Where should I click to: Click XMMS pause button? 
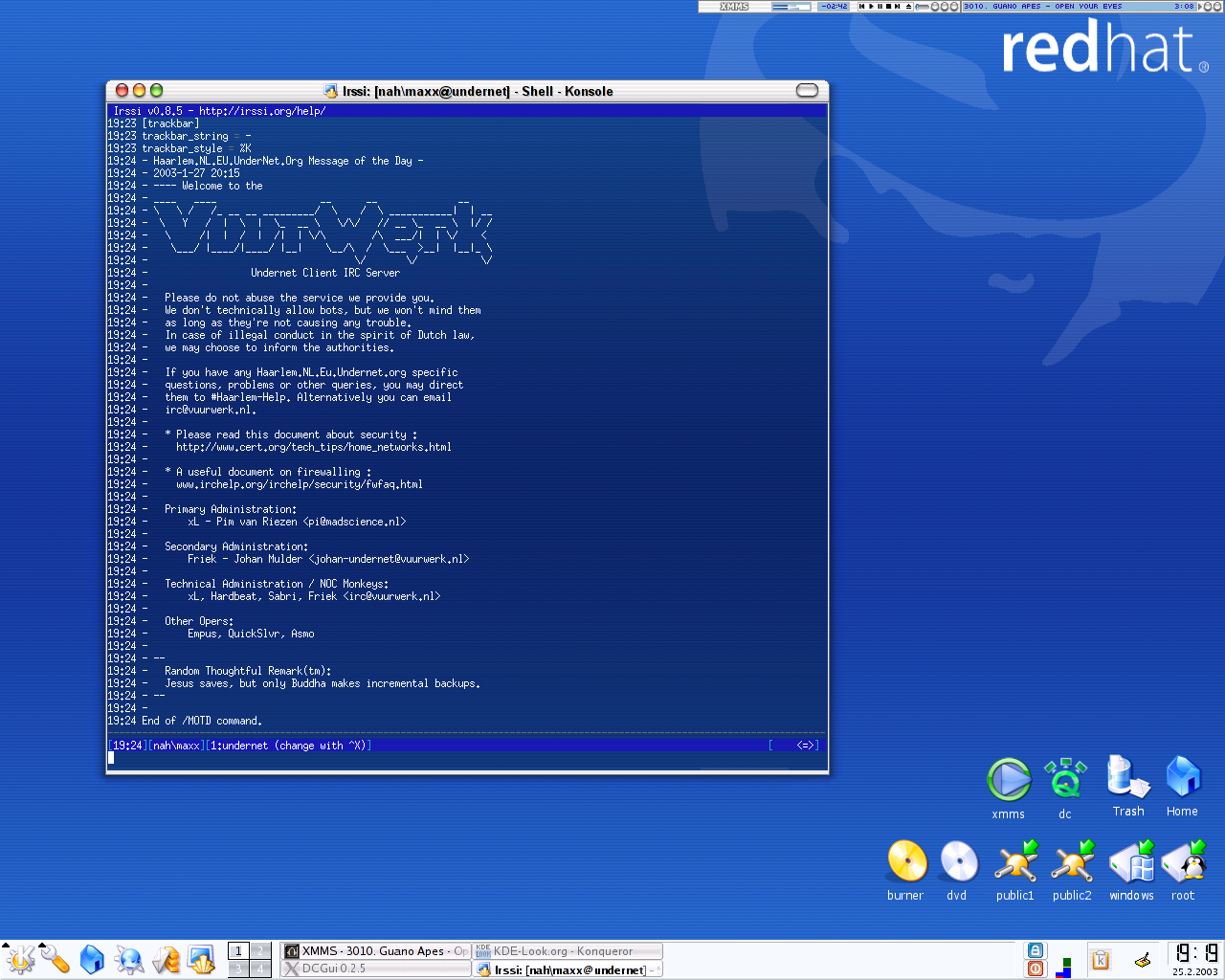point(880,7)
